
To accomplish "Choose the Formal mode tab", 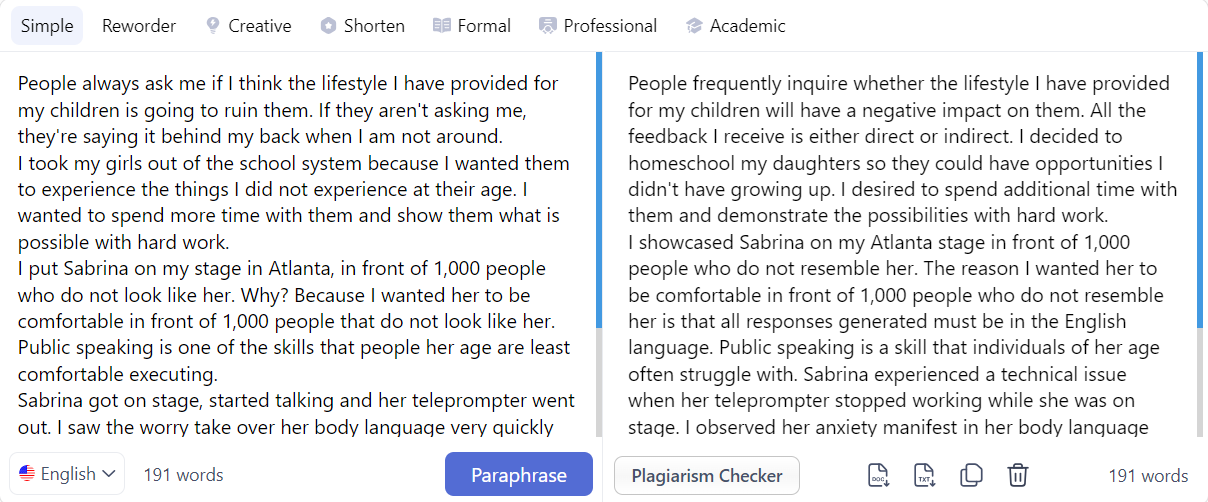I will (472, 26).
